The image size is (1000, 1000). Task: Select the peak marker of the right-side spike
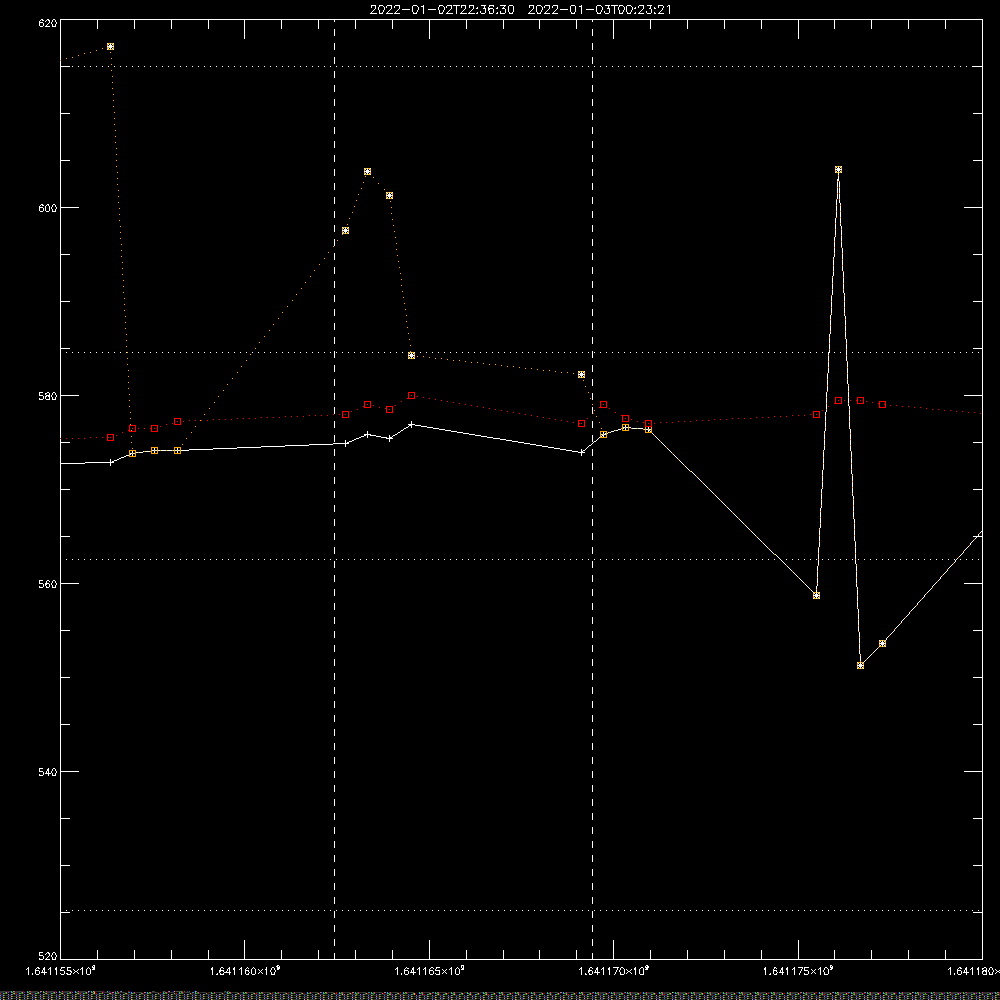[x=838, y=170]
